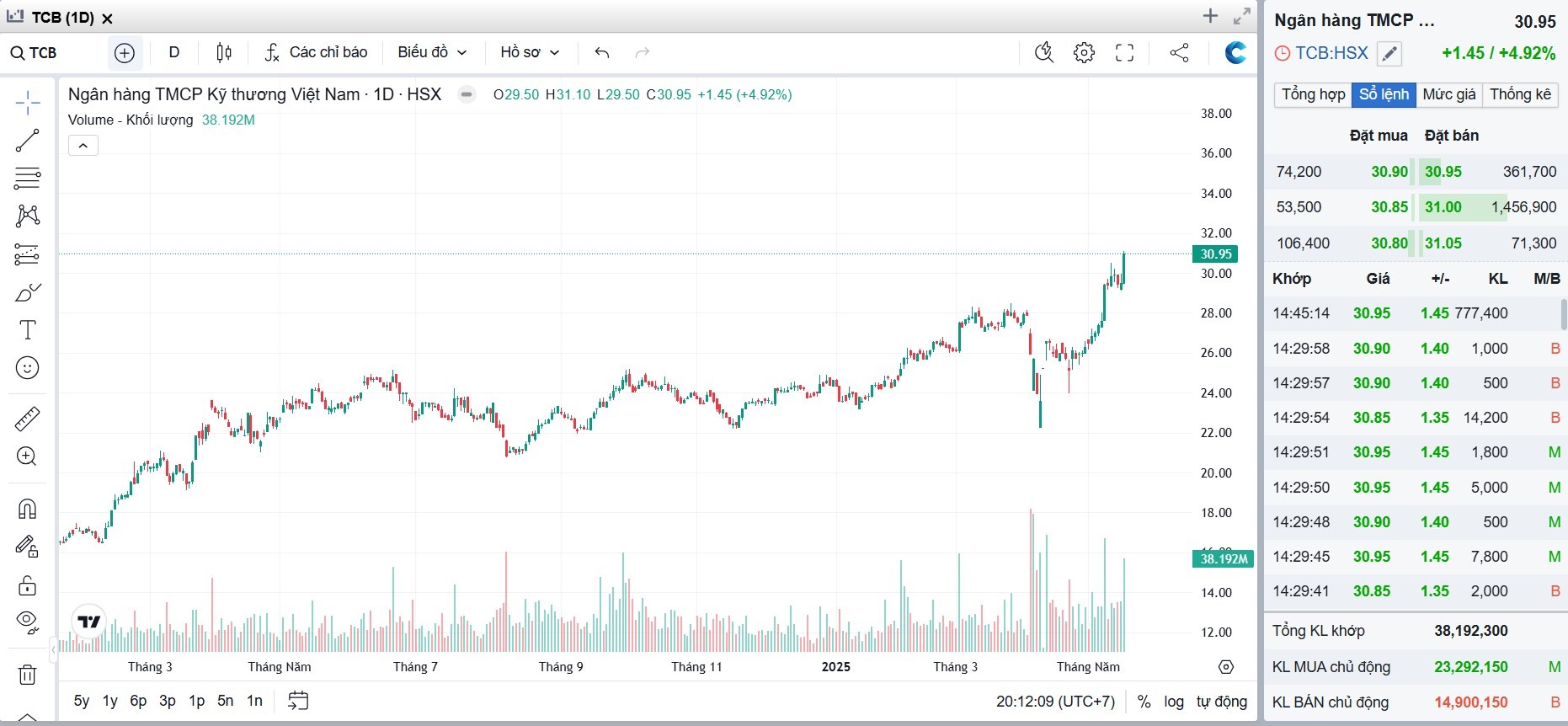
Task: Select ask price 31.00 row
Action: [1488, 207]
